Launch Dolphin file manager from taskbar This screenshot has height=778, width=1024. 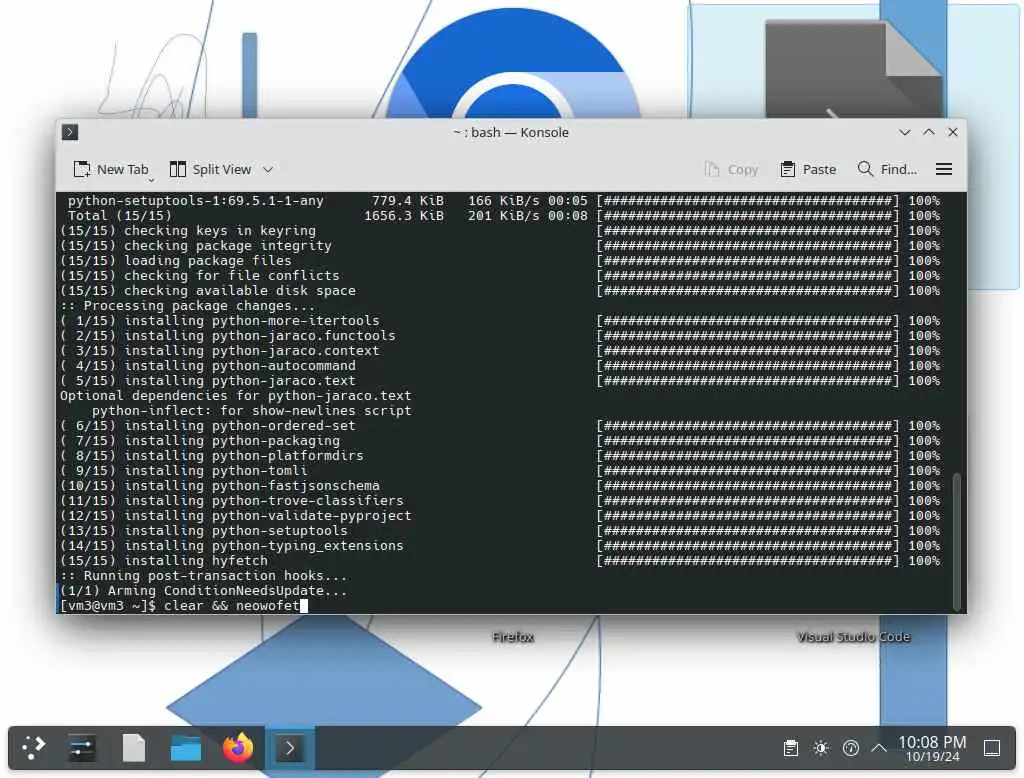[x=186, y=747]
